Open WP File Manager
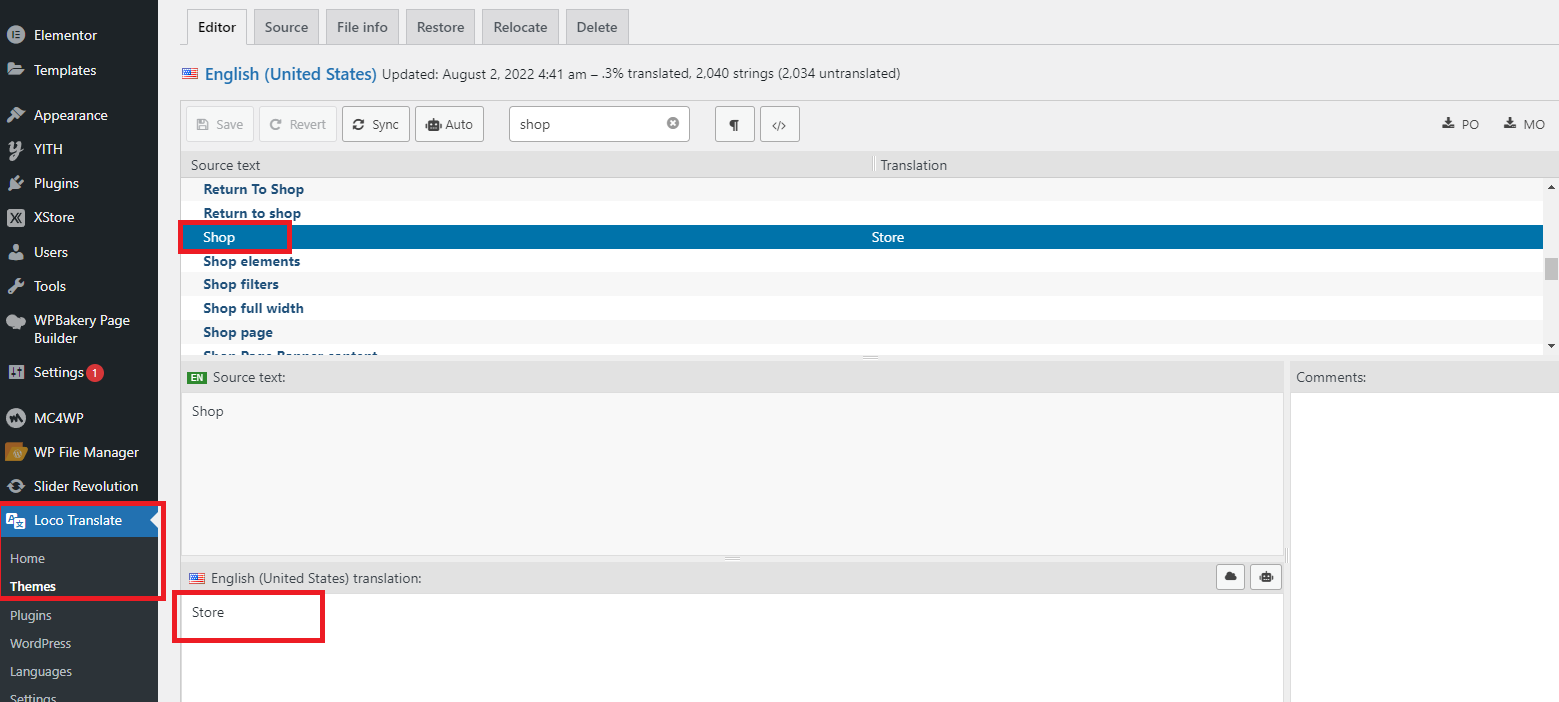 [x=86, y=452]
